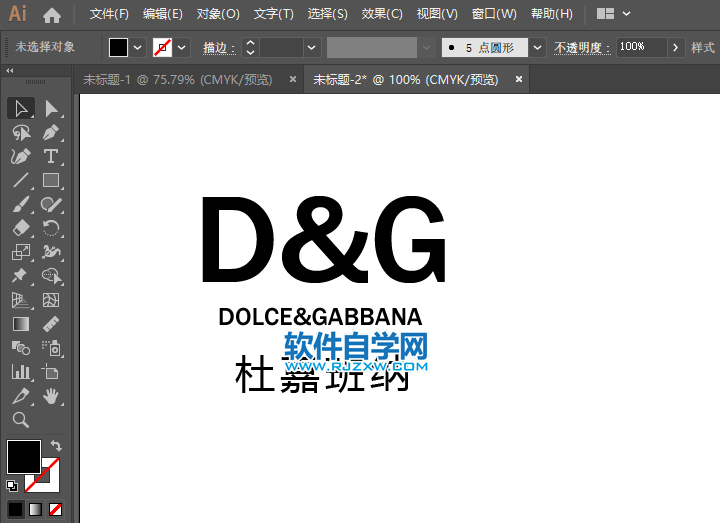Set paint mode to Gradient
Image resolution: width=720 pixels, height=523 pixels.
35,509
